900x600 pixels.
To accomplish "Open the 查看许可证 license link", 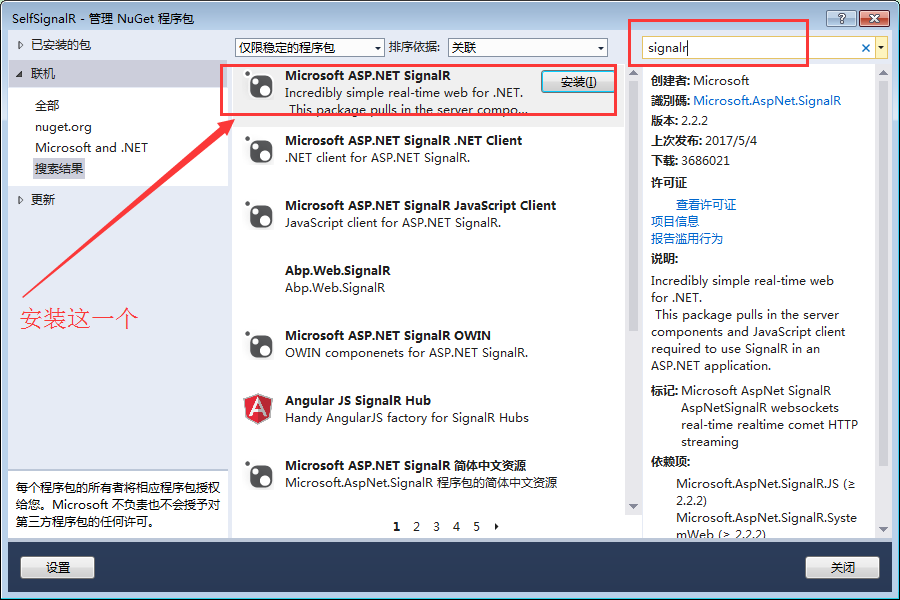I will point(705,205).
